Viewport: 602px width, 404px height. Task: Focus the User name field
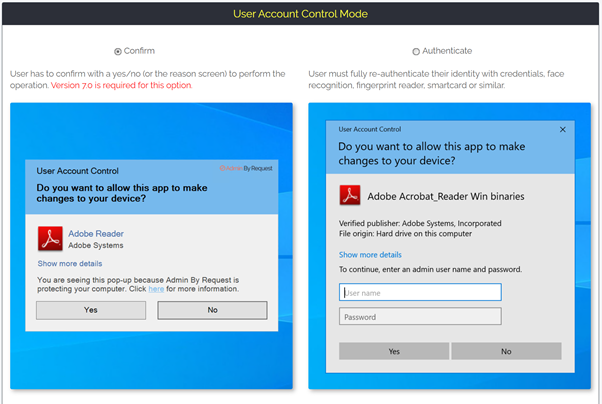tap(420, 292)
